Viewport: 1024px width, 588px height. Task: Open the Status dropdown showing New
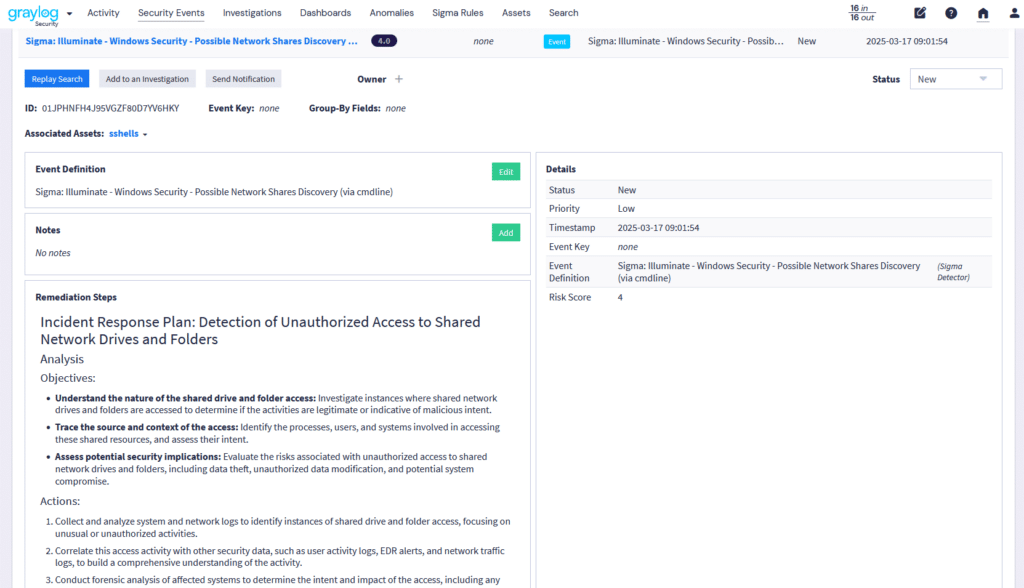point(955,79)
